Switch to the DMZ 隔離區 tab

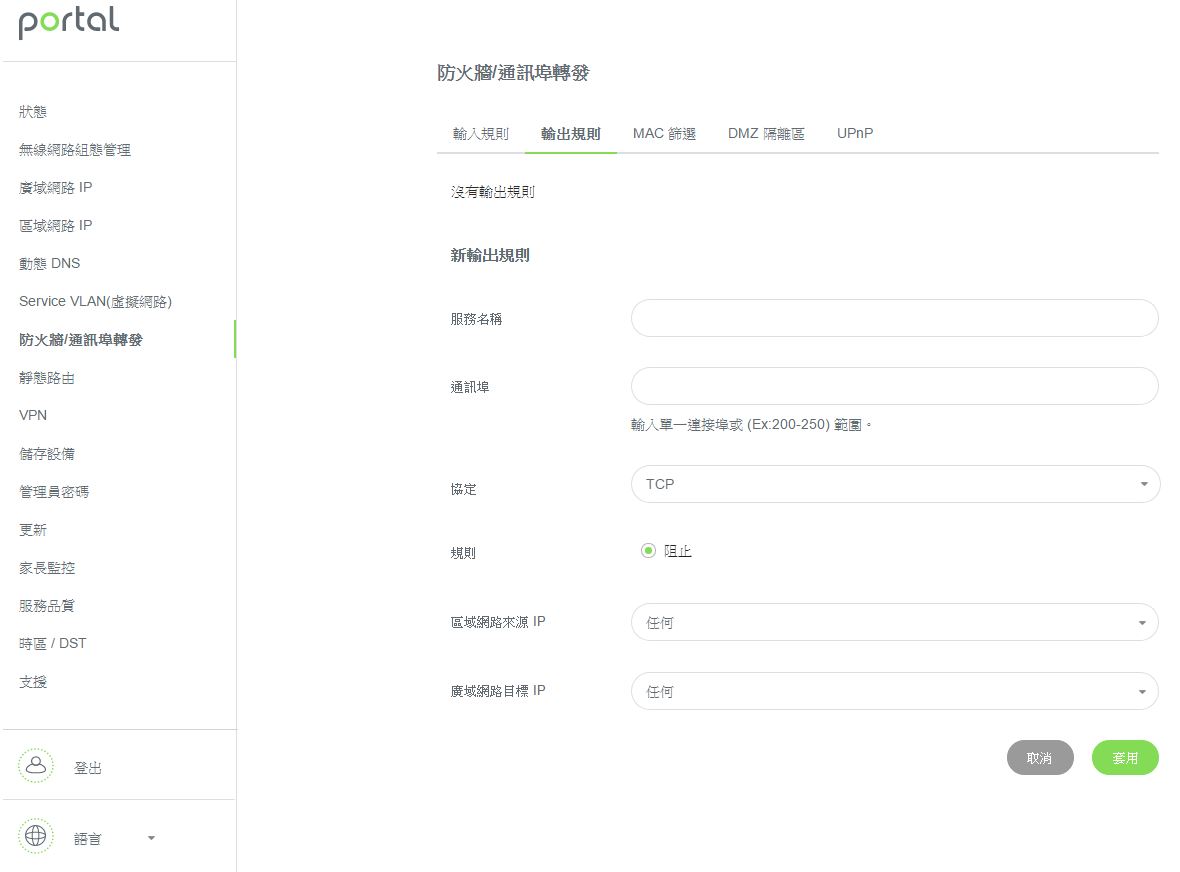pos(766,134)
